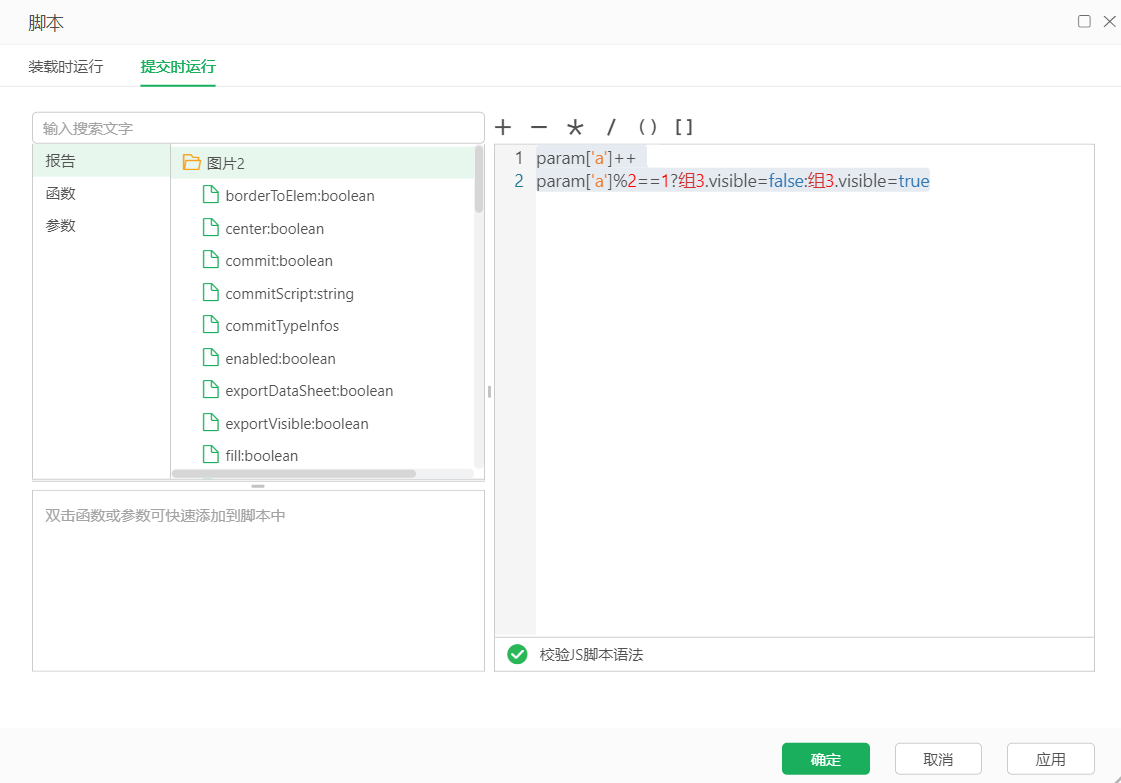Select exportDataSheet:boolean property text
This screenshot has width=1121, height=783.
tap(309, 391)
